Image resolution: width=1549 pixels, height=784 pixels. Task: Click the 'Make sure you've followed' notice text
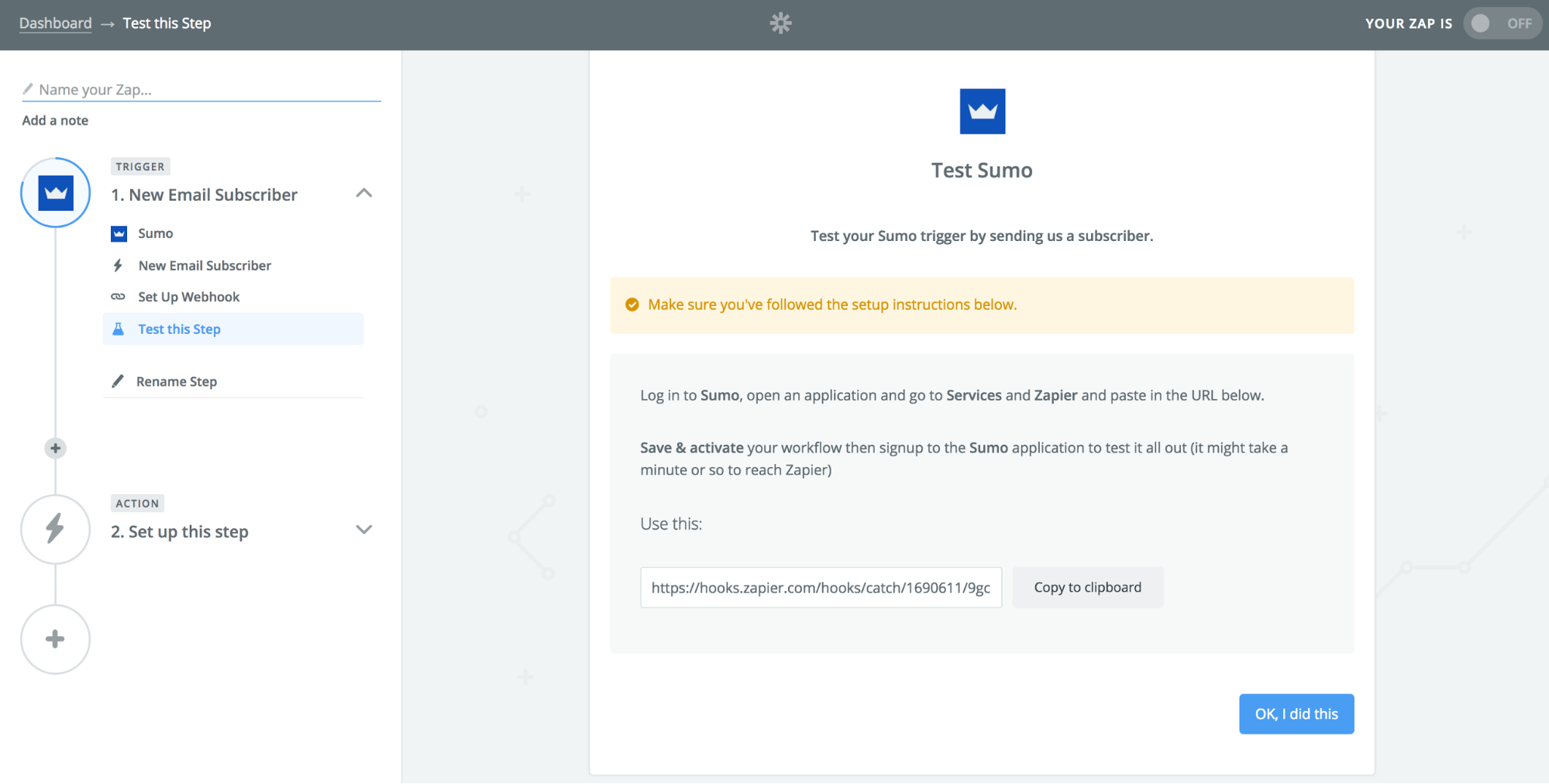click(x=831, y=304)
